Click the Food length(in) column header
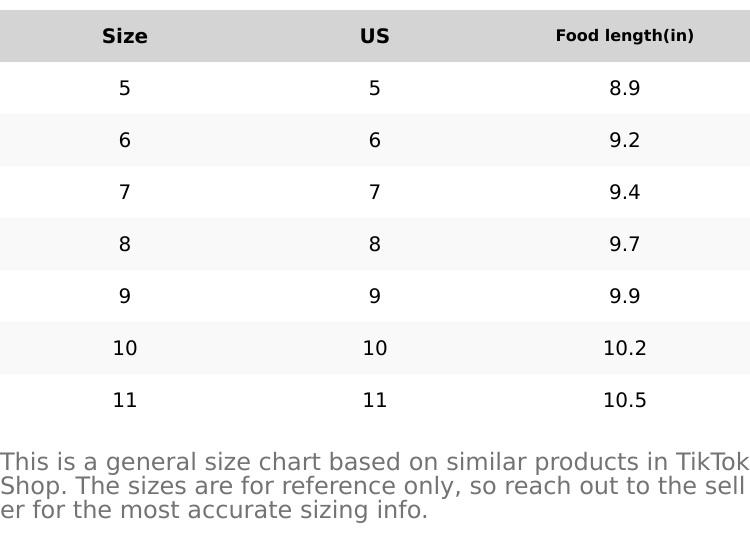This screenshot has width=750, height=546. point(624,36)
